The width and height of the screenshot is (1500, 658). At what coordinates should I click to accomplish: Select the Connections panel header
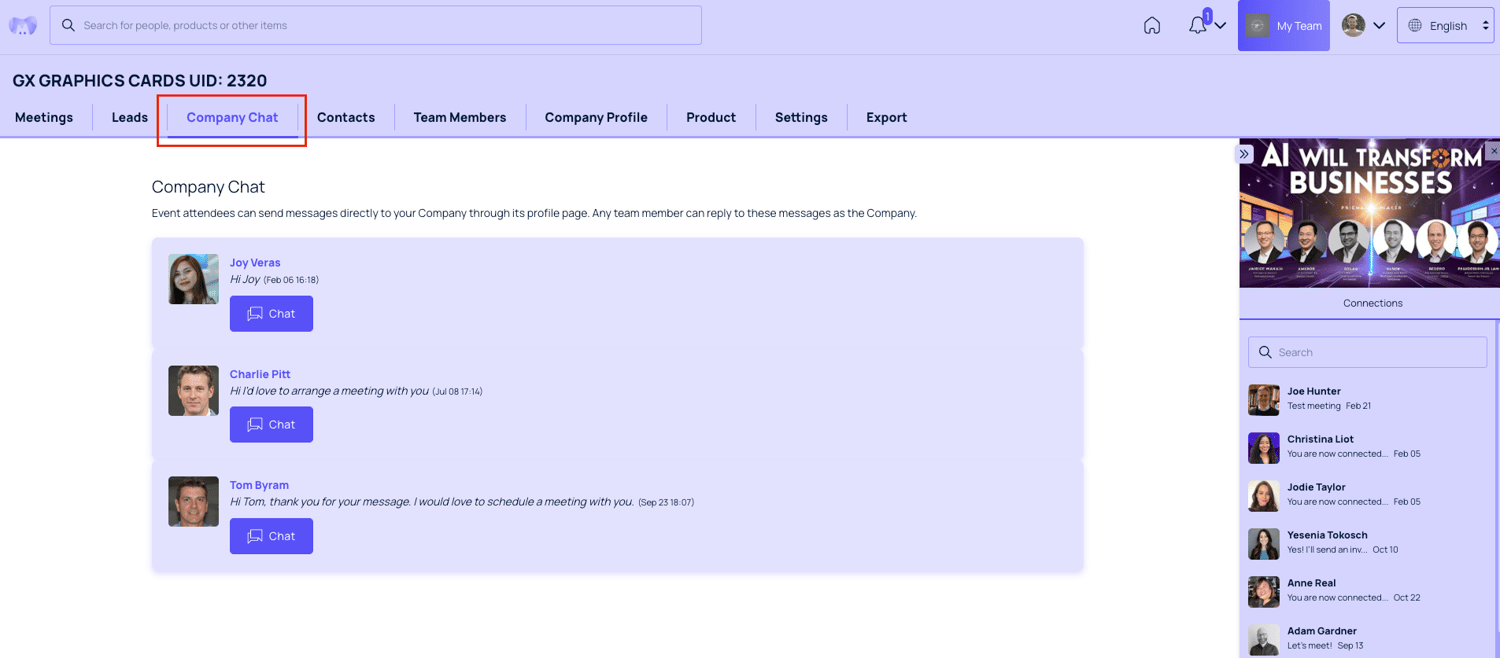pyautogui.click(x=1372, y=303)
